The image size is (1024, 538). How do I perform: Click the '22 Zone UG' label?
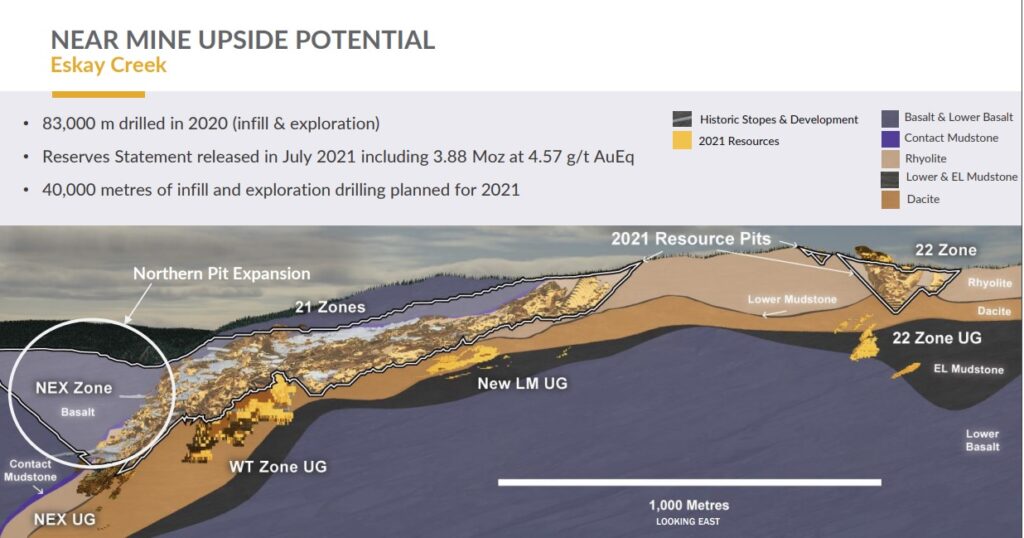pyautogui.click(x=936, y=338)
